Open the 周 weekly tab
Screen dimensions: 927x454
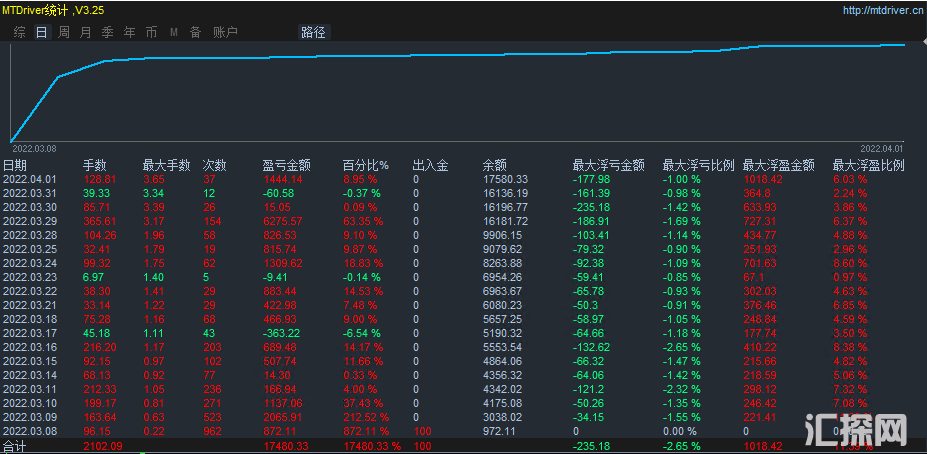[x=64, y=33]
